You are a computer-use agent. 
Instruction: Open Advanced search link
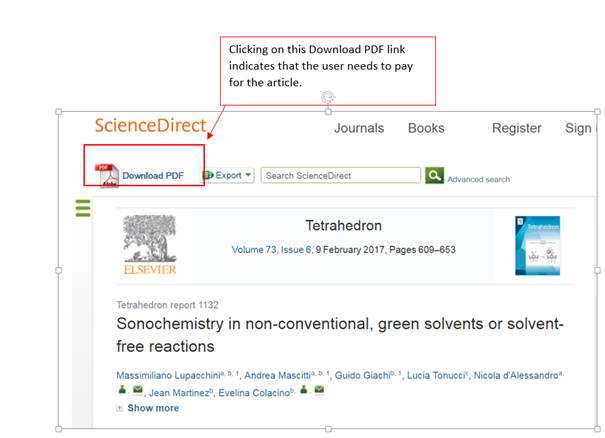pyautogui.click(x=478, y=180)
